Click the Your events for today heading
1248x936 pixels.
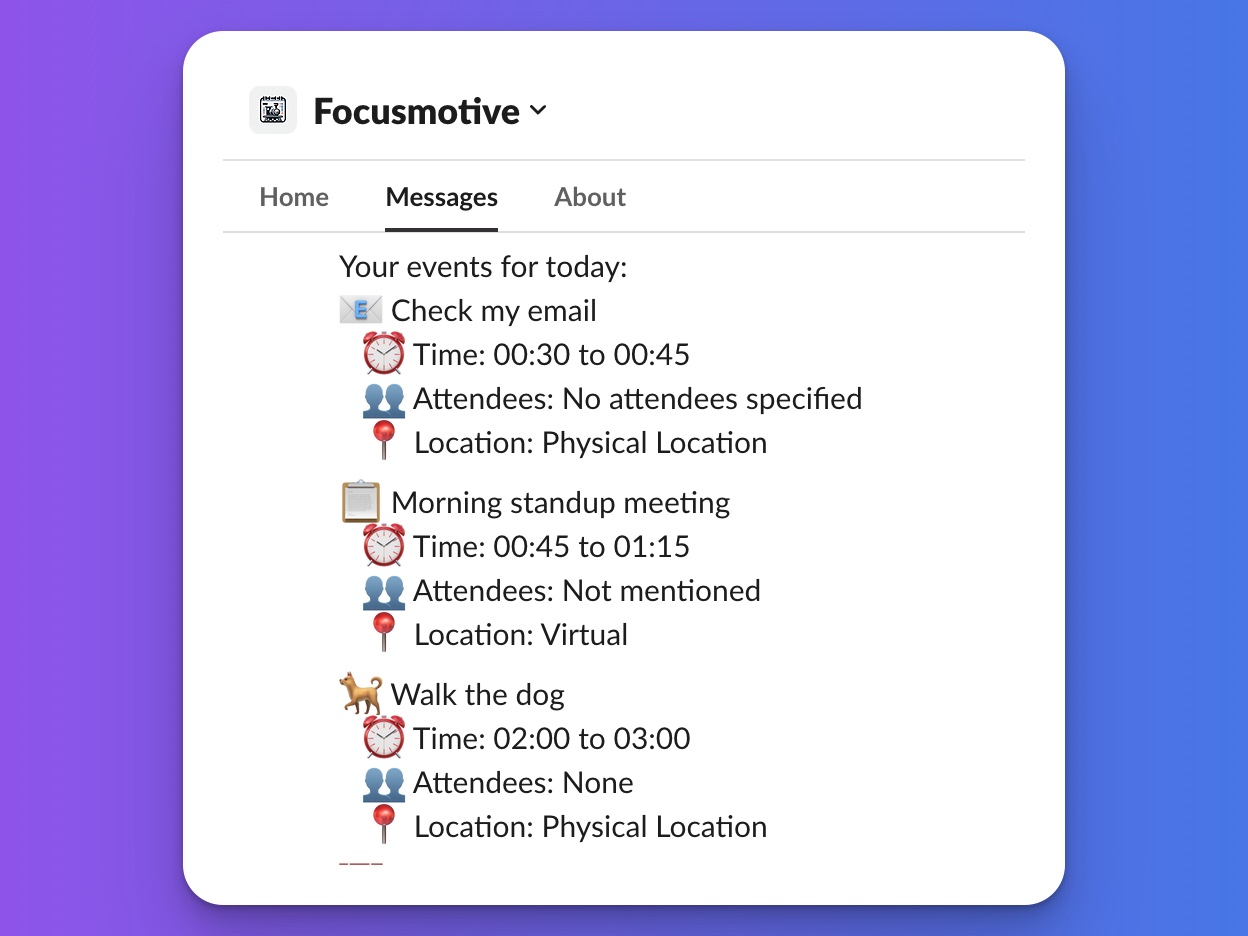click(483, 267)
